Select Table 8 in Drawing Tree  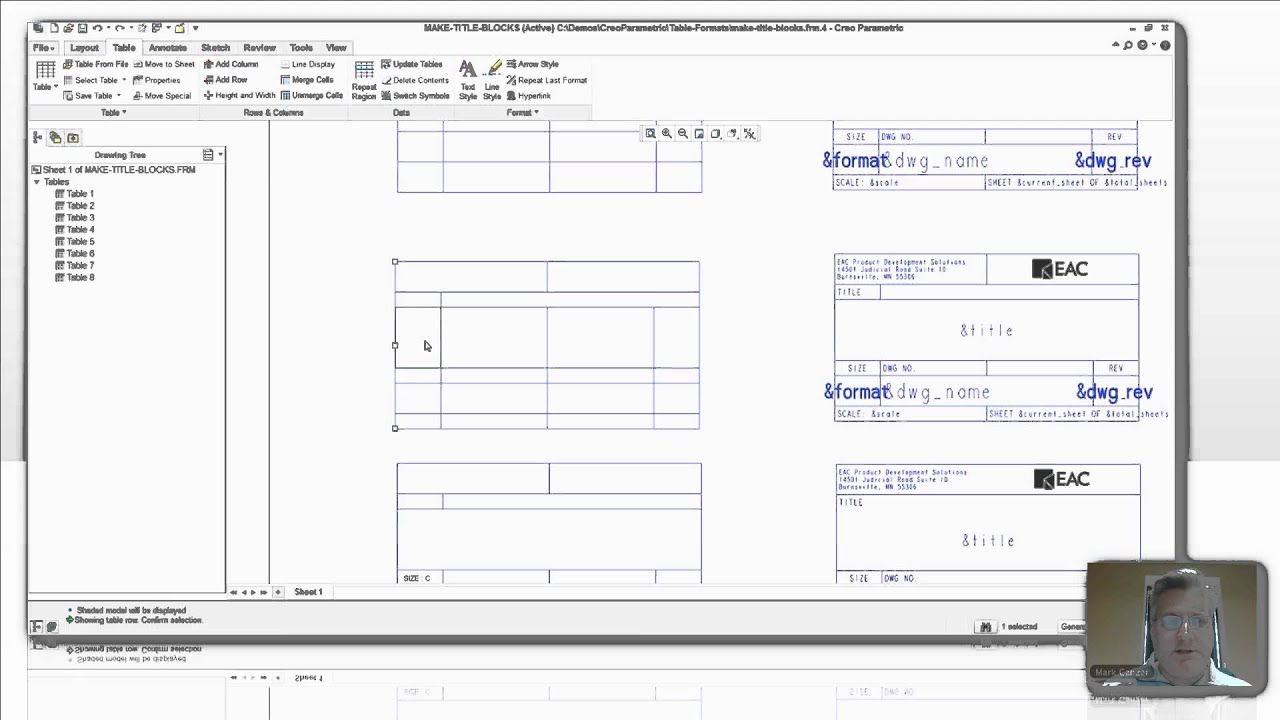(75, 278)
